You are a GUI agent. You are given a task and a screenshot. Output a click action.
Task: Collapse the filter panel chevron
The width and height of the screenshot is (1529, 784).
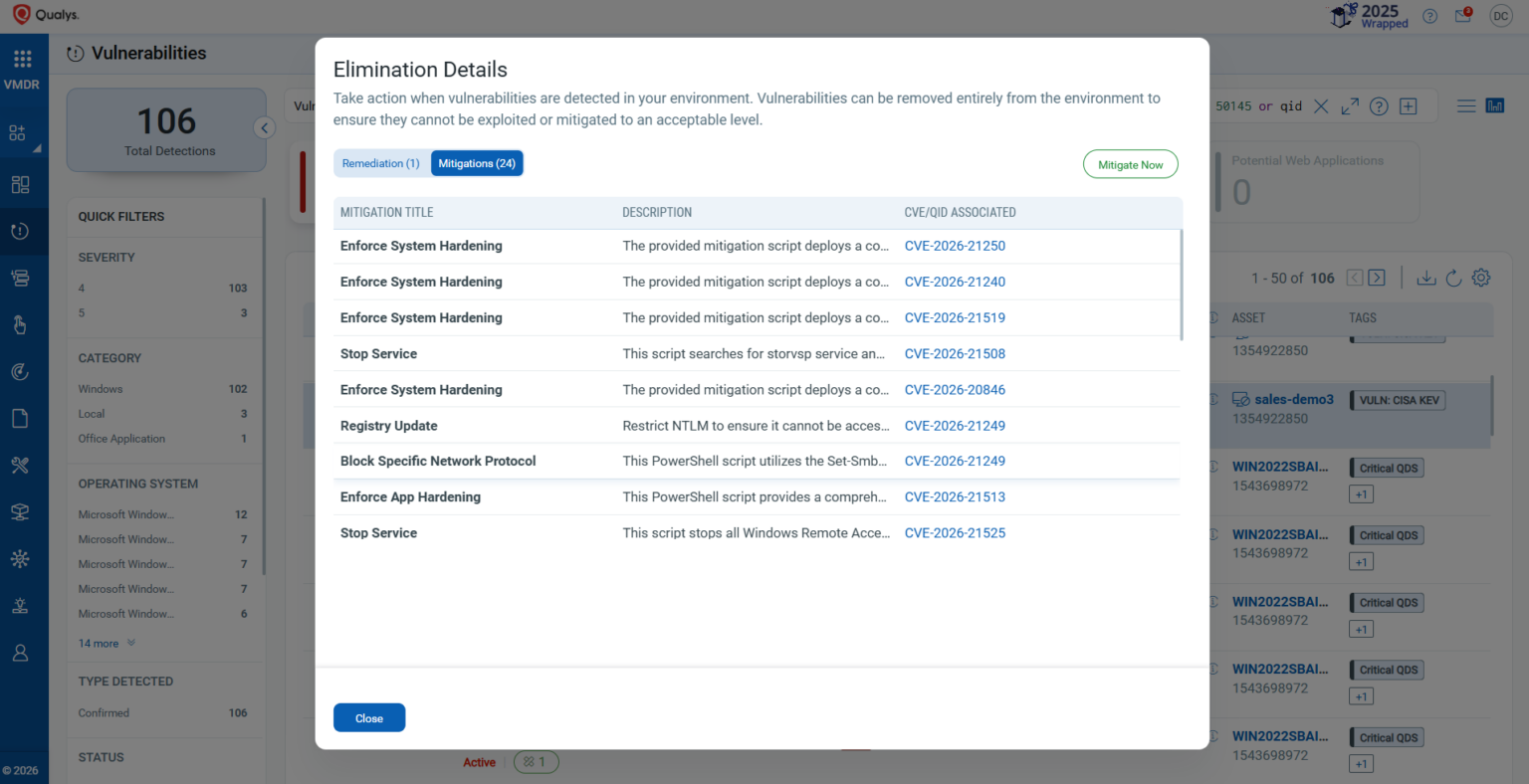pos(264,127)
